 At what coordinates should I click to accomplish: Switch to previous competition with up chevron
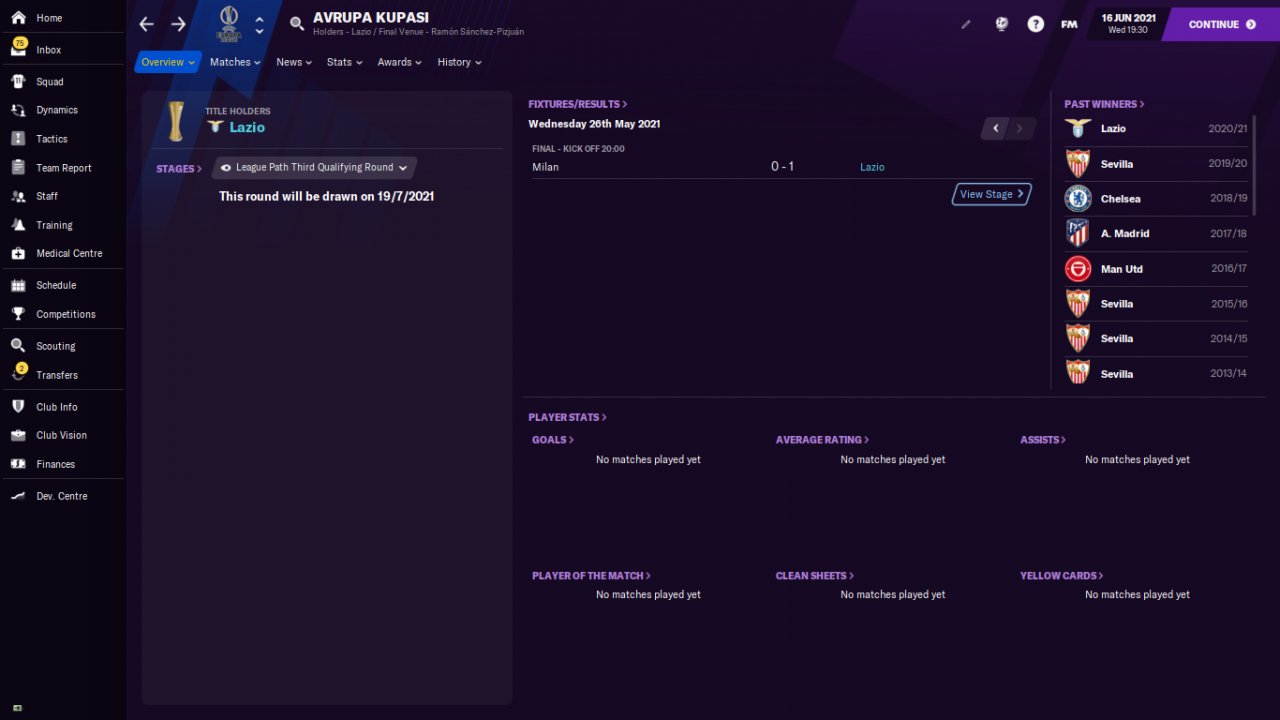click(260, 18)
